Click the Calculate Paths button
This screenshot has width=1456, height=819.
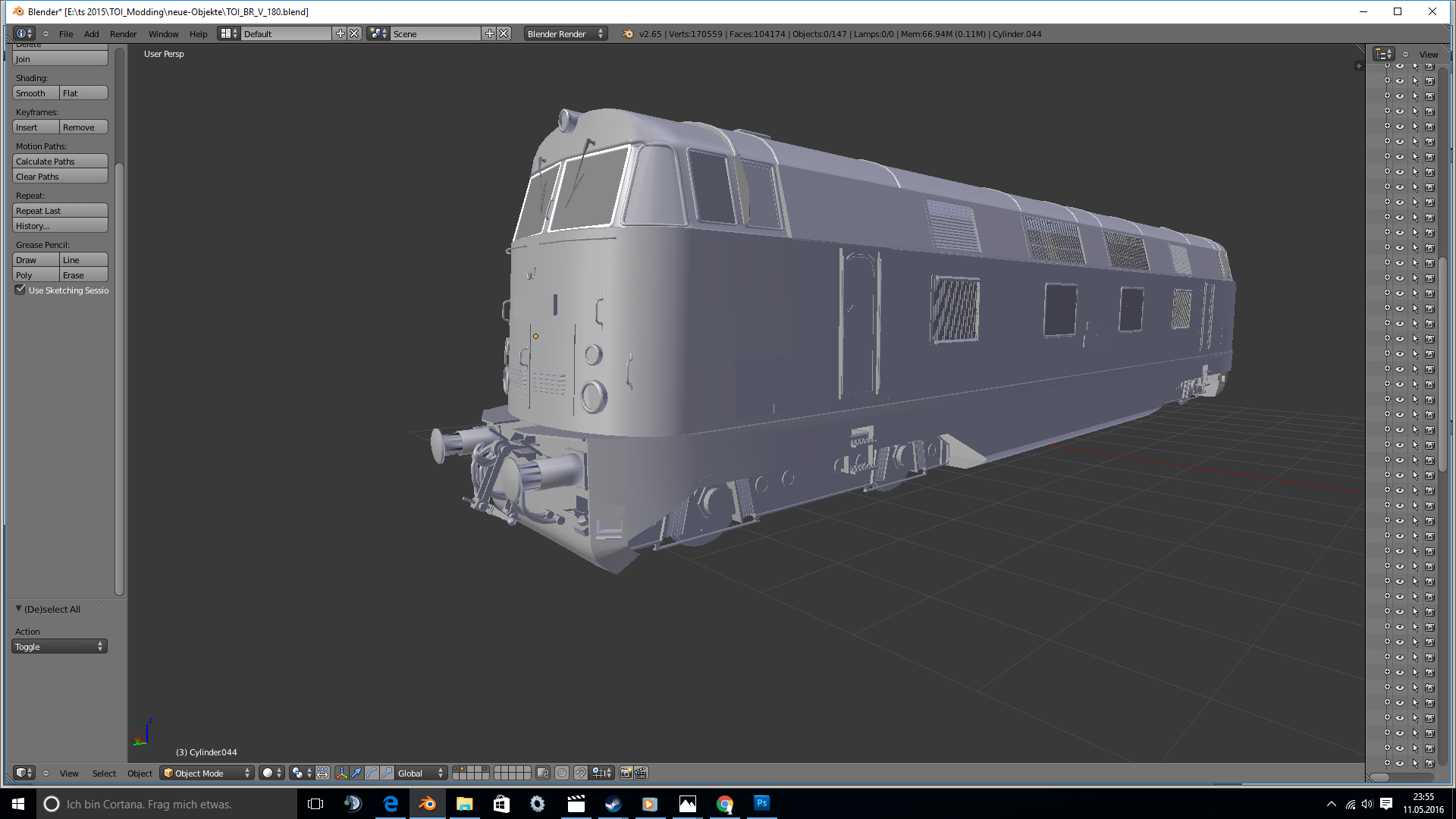click(x=60, y=161)
